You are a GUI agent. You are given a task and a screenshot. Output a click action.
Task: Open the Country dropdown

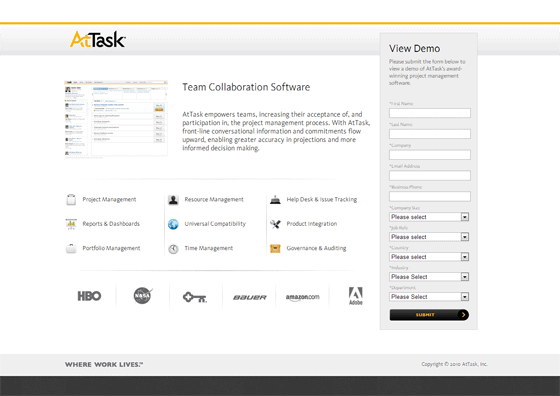(429, 257)
